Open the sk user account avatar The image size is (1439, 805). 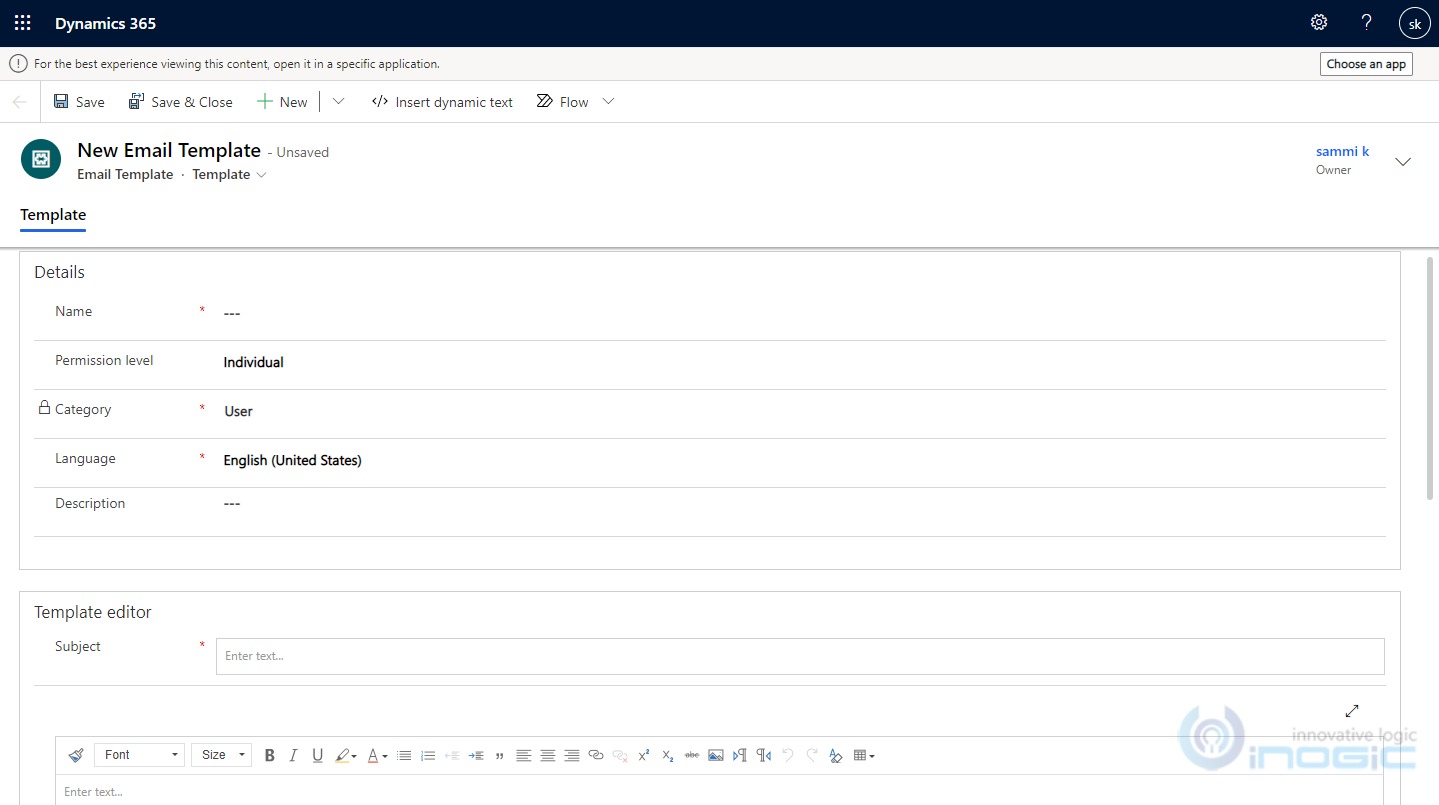pyautogui.click(x=1415, y=23)
